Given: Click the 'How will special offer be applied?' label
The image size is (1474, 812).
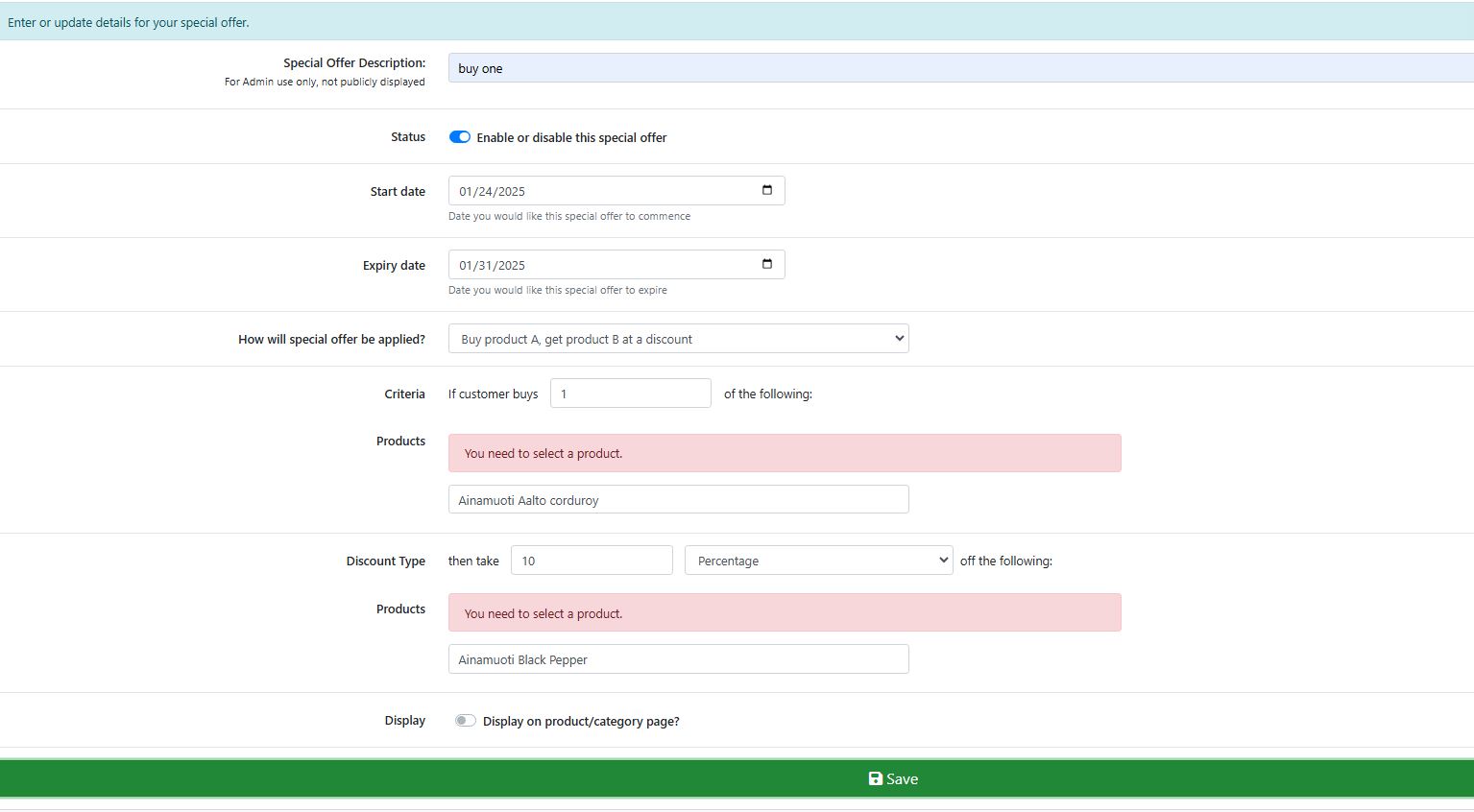Looking at the screenshot, I should coord(331,339).
